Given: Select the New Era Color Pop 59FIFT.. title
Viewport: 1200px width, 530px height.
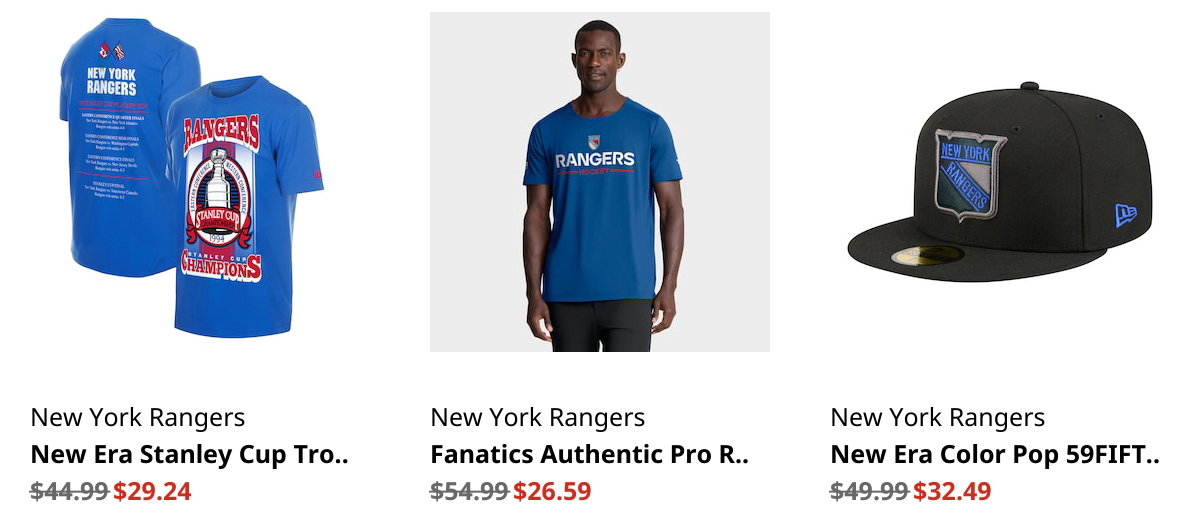Looking at the screenshot, I should (x=995, y=455).
